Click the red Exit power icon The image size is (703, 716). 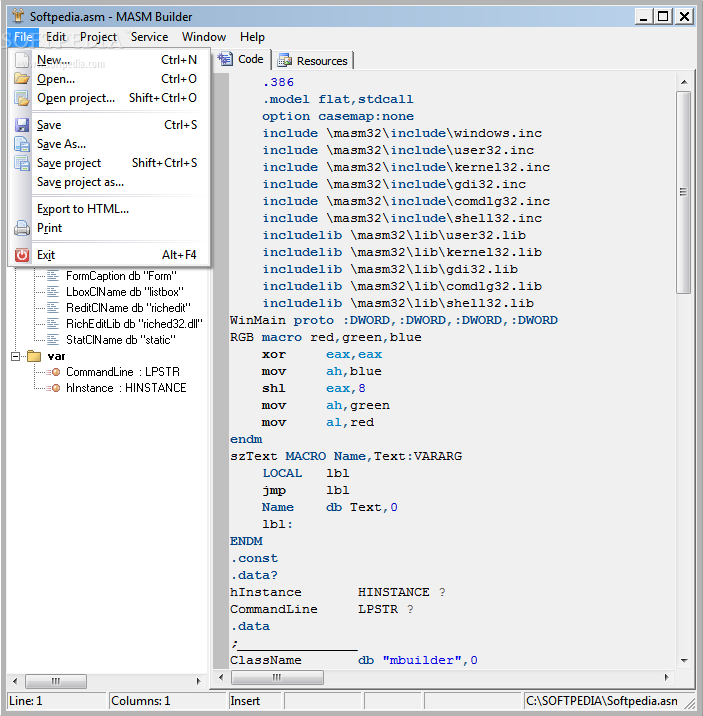click(x=21, y=255)
